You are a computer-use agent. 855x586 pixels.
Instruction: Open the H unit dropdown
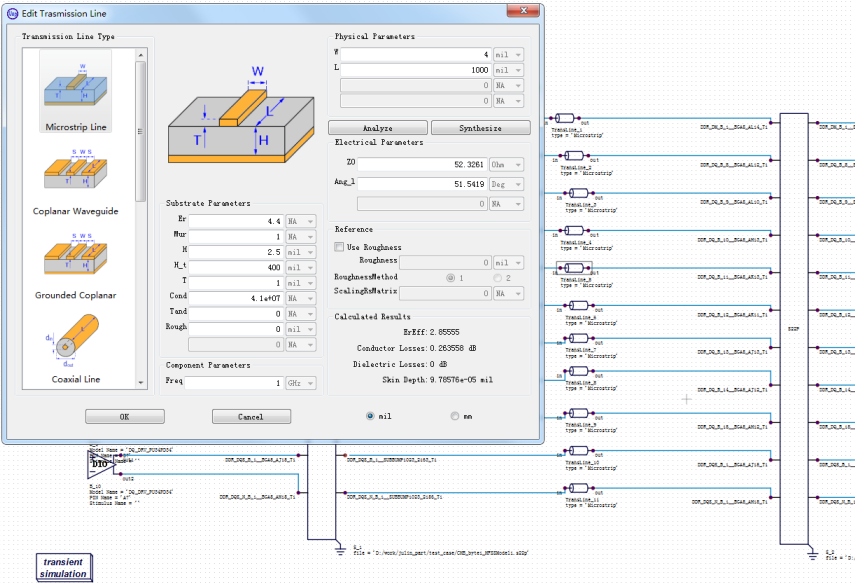pyautogui.click(x=301, y=252)
